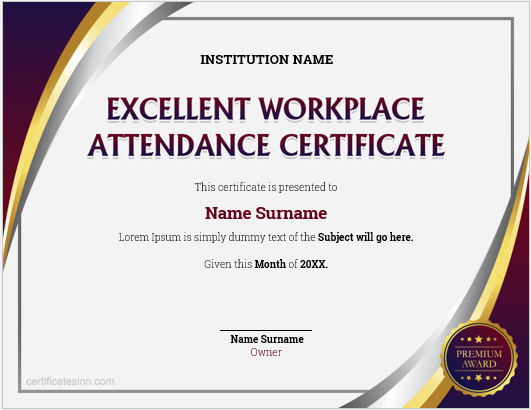Screen dimensions: 531x410
Task: Click the 'Given this Month of 20XX.' line
Action: (x=266, y=264)
